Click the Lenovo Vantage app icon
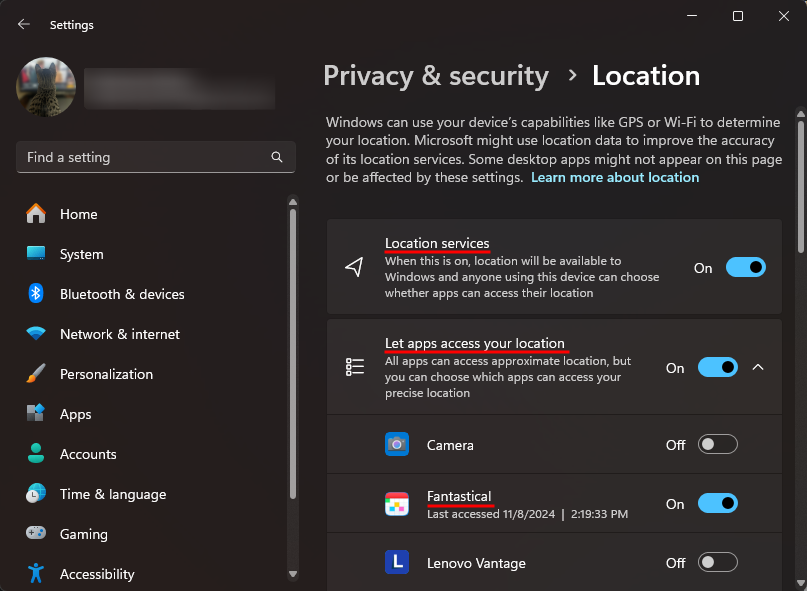Viewport: 807px width, 591px height. [397, 563]
